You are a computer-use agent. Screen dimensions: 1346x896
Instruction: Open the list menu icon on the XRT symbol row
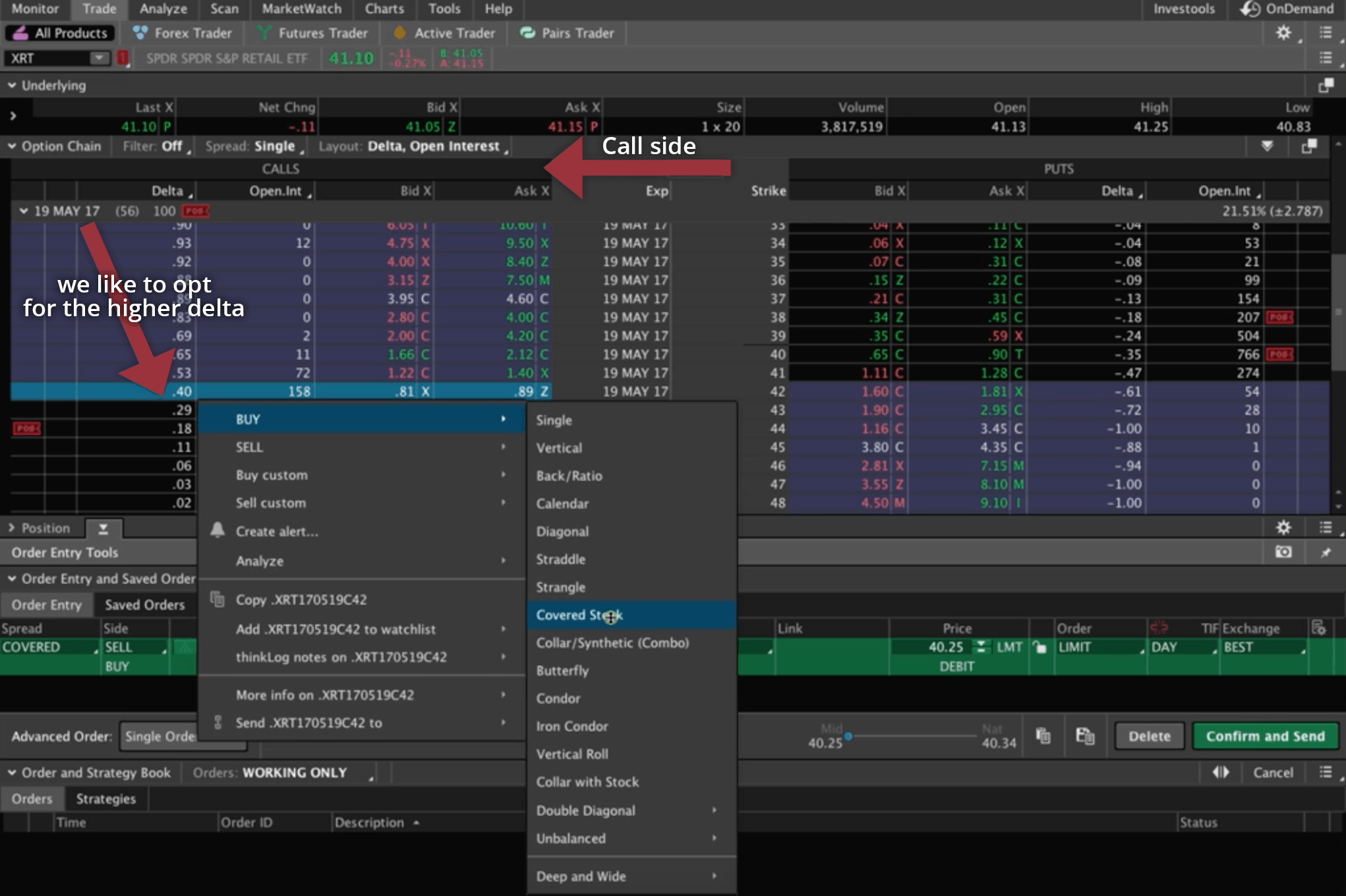pyautogui.click(x=1326, y=58)
